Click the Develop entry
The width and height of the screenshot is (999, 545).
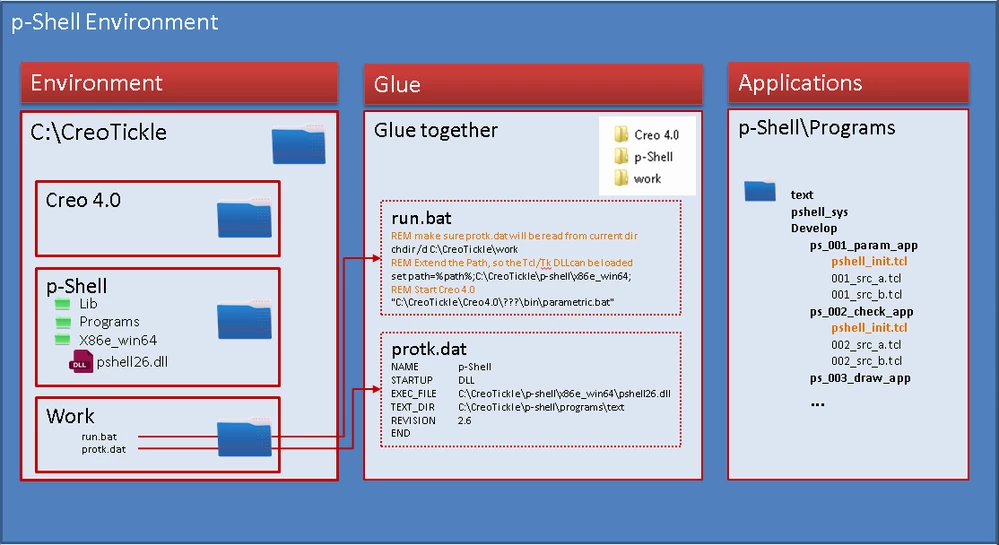tap(814, 228)
